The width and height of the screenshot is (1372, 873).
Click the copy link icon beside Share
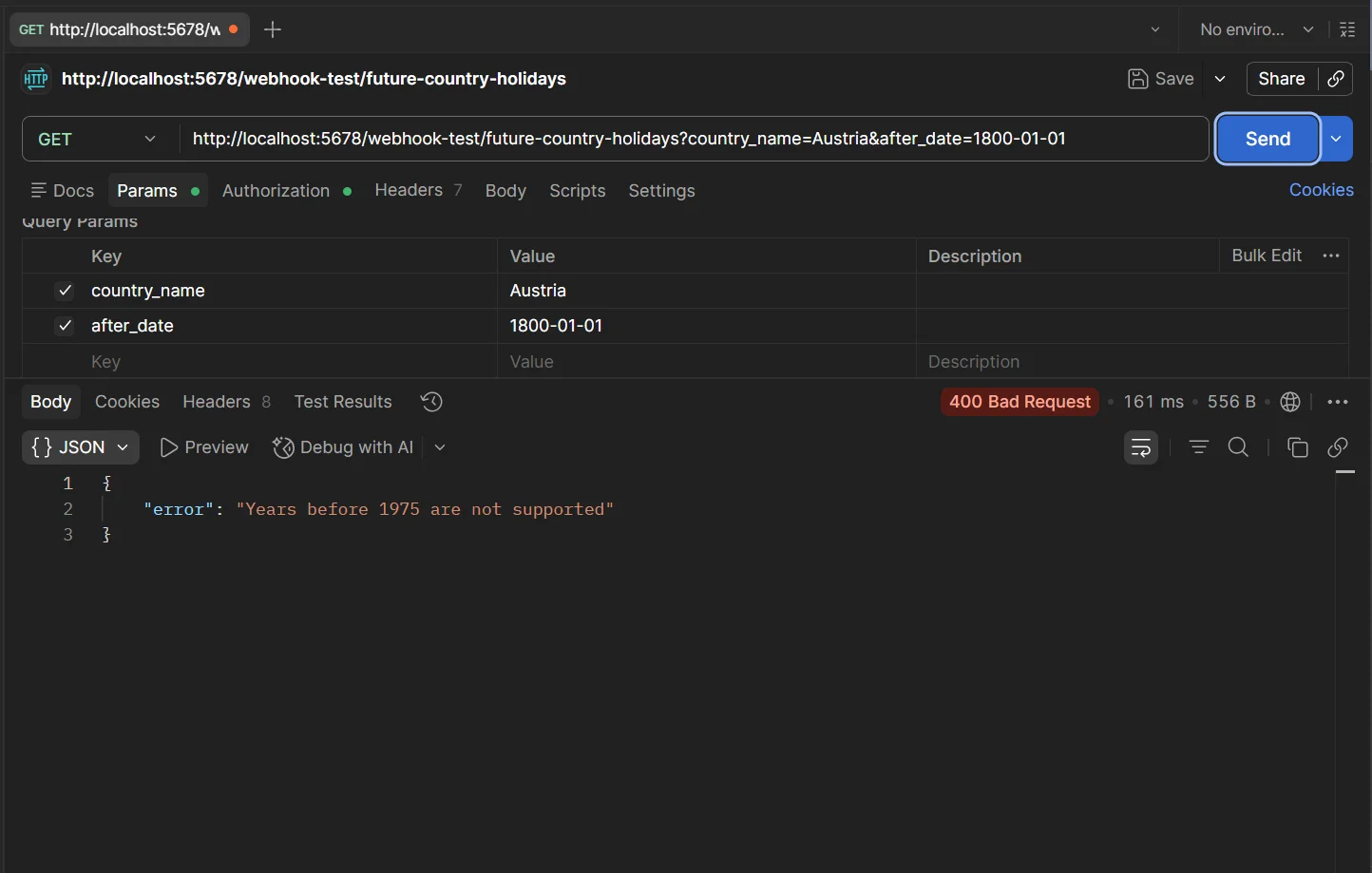[x=1336, y=79]
